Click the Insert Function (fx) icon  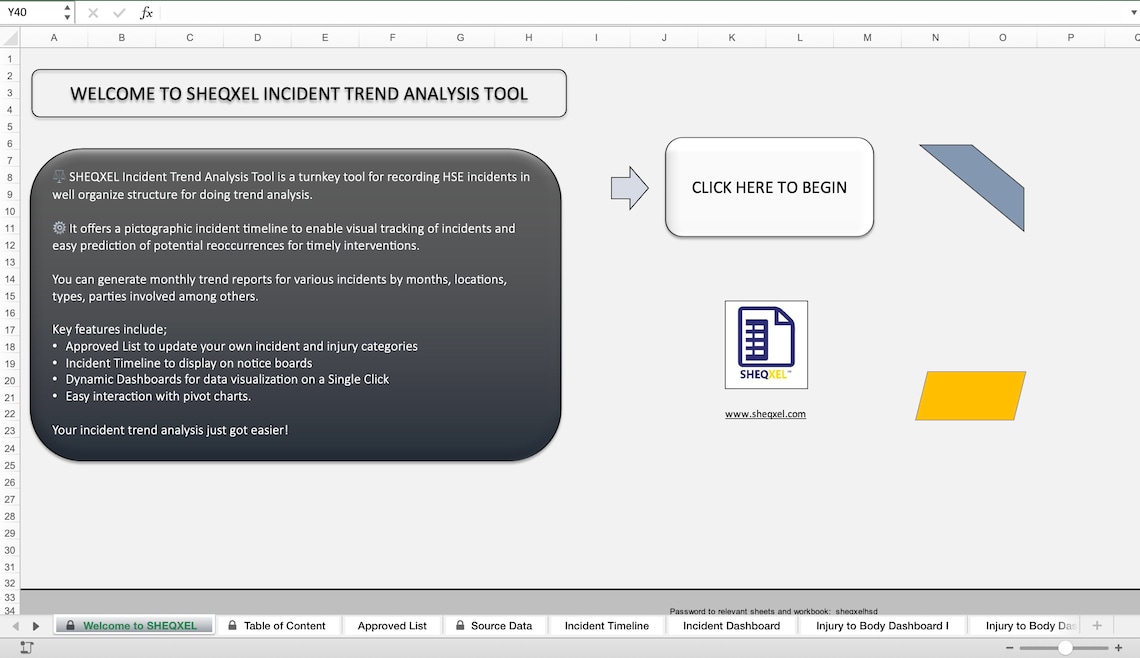(146, 13)
